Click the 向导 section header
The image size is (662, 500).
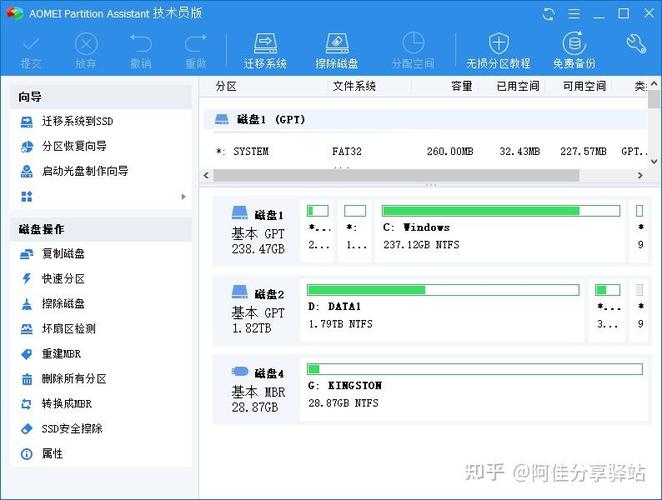click(100, 97)
